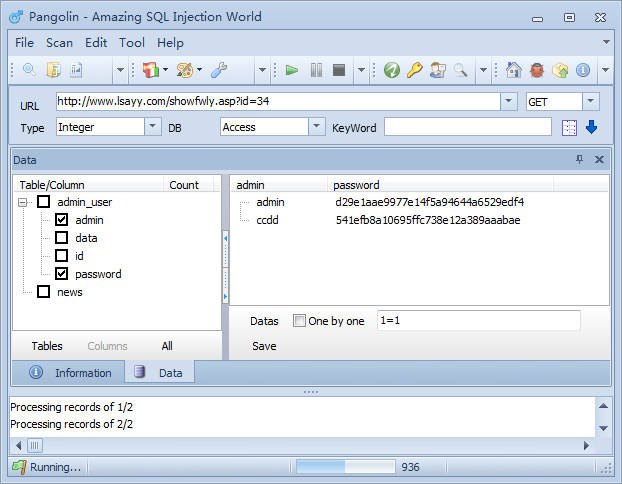Screen dimensions: 622x484
Task: Click the Running status flag icon
Action: pyautogui.click(x=19, y=467)
